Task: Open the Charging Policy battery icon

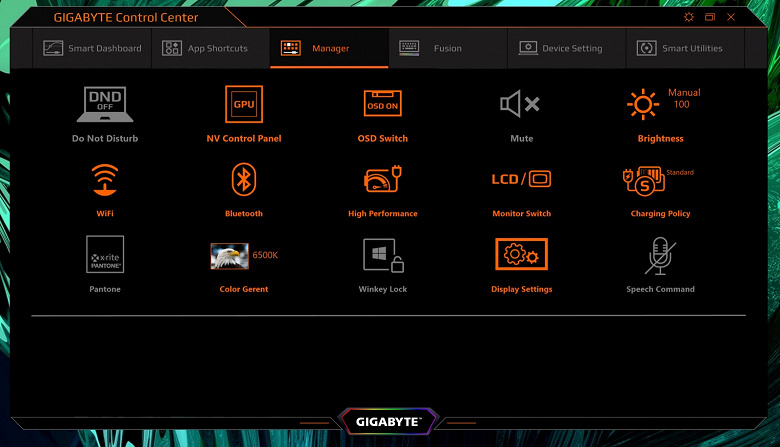Action: (644, 180)
